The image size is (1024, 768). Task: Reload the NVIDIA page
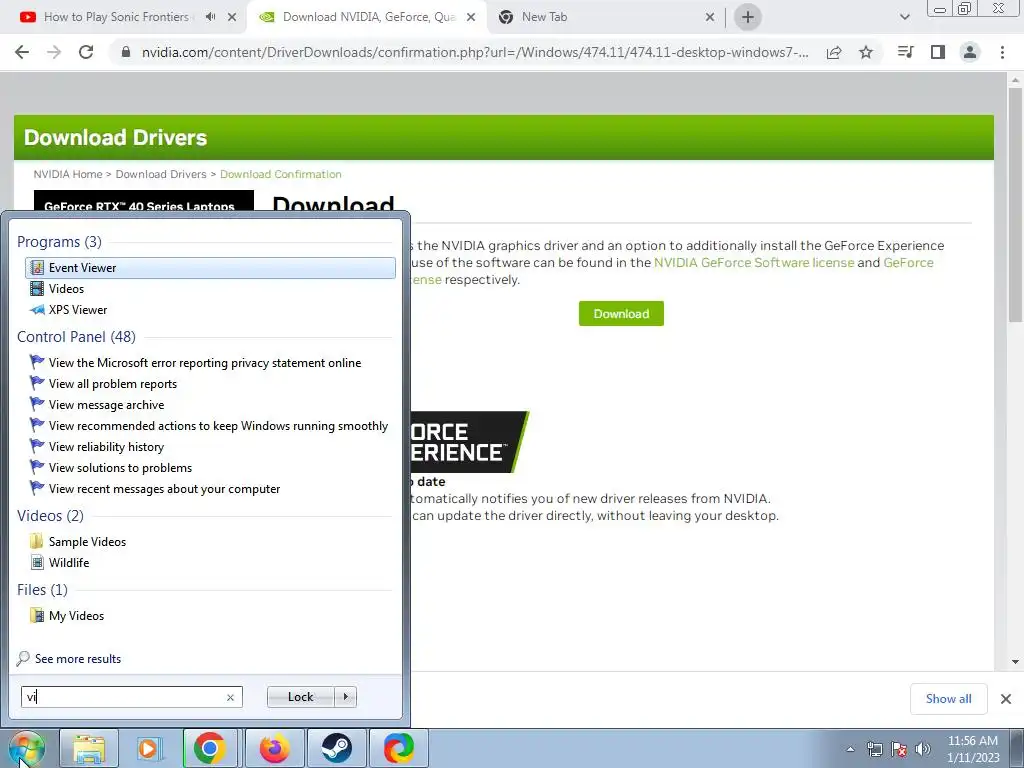click(x=86, y=52)
